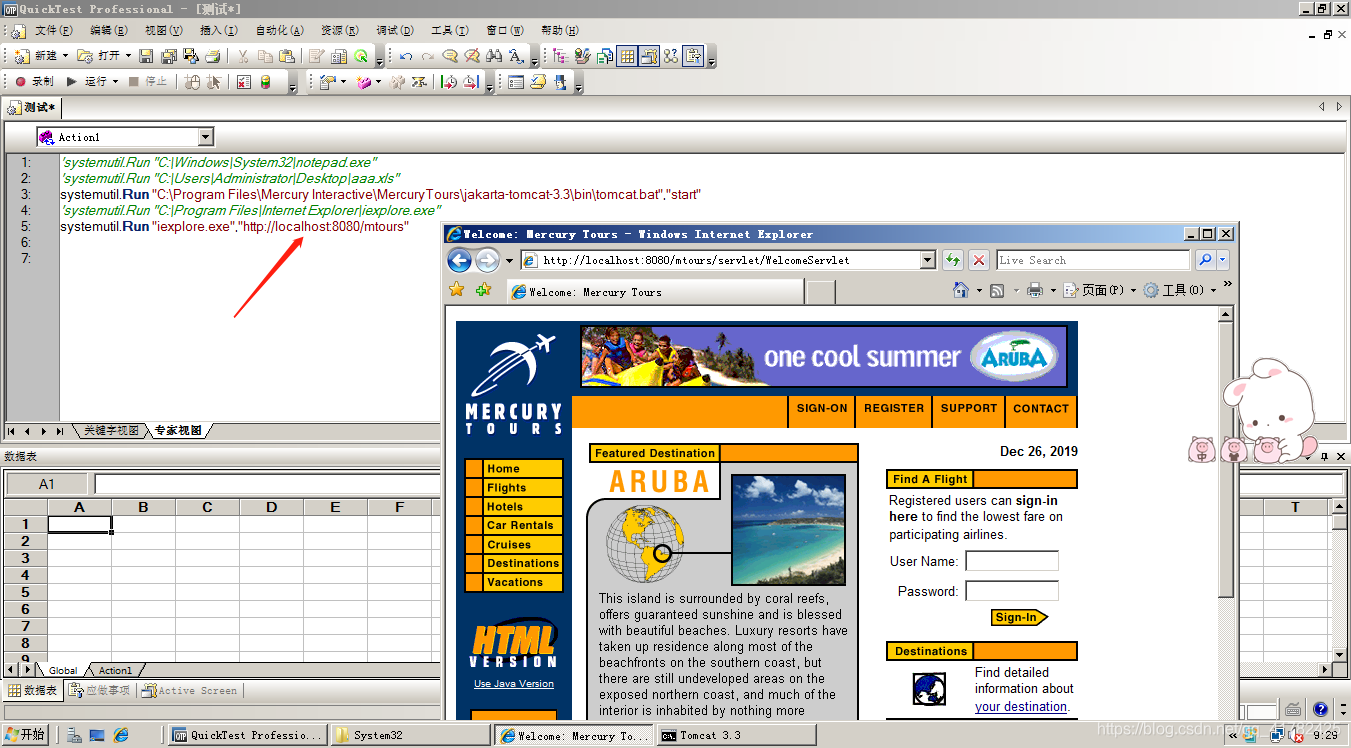Screen dimensions: 1351x748
Task: Expand the 运行 dropdown arrow
Action: [115, 82]
